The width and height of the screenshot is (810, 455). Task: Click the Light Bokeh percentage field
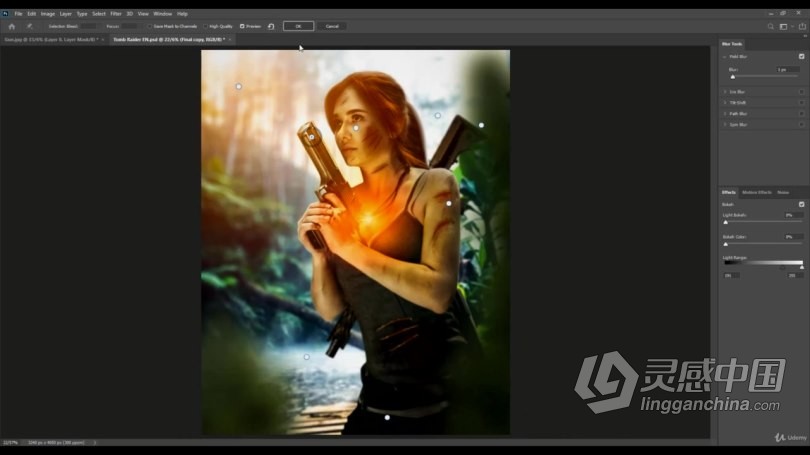pyautogui.click(x=793, y=215)
